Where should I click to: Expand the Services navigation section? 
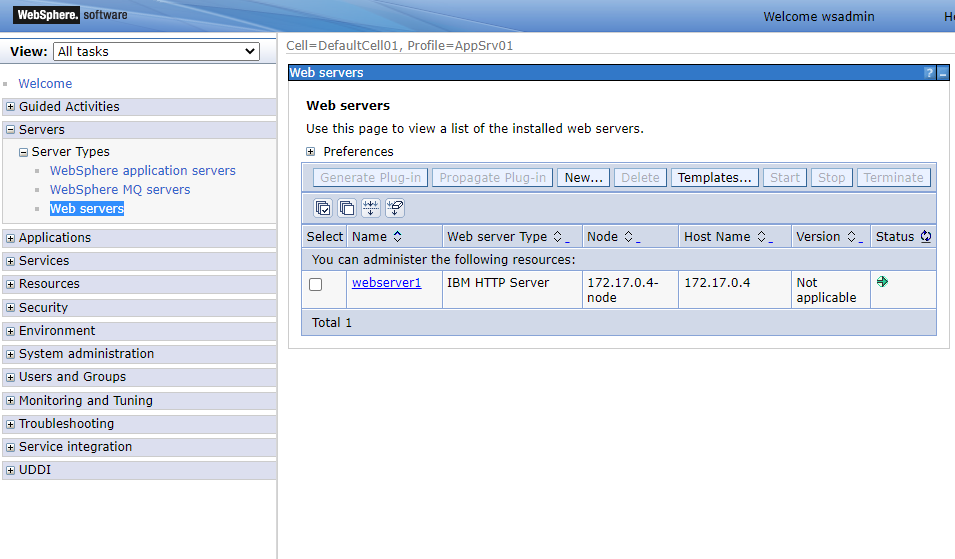coord(10,261)
